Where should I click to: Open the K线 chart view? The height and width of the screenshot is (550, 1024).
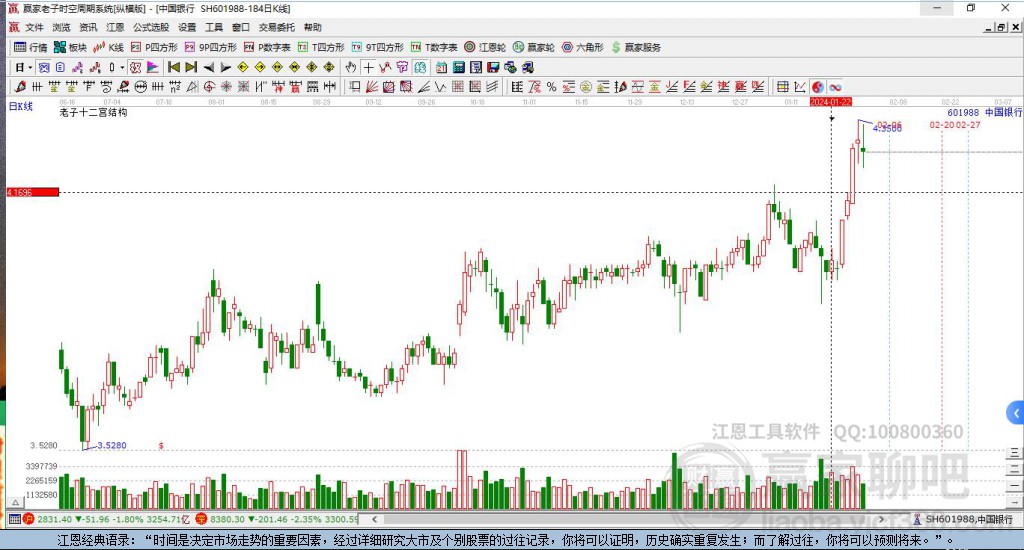pyautogui.click(x=108, y=47)
